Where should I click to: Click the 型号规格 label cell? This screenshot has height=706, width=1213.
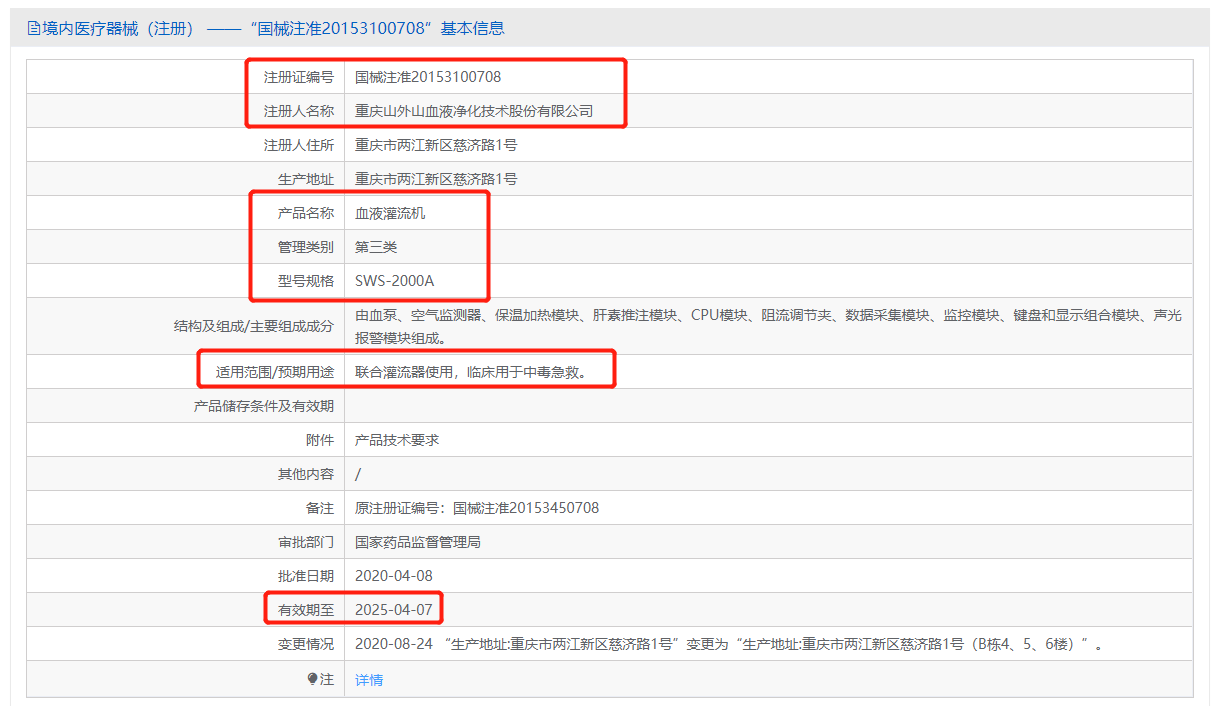pos(305,281)
